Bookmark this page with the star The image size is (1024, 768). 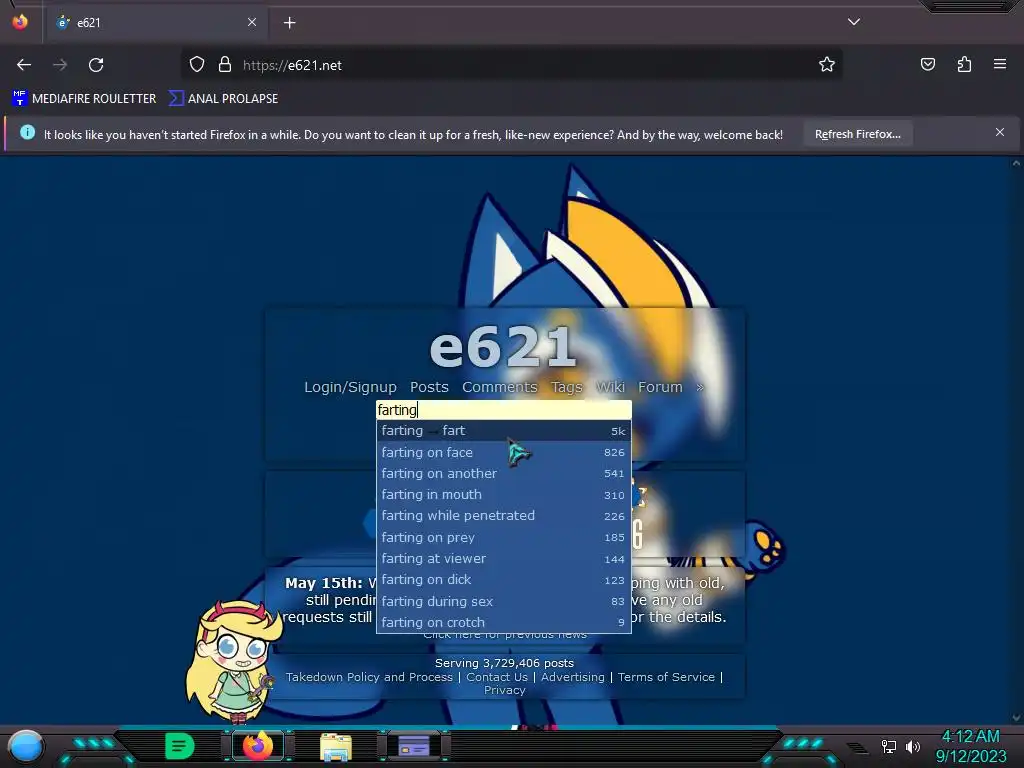click(827, 64)
